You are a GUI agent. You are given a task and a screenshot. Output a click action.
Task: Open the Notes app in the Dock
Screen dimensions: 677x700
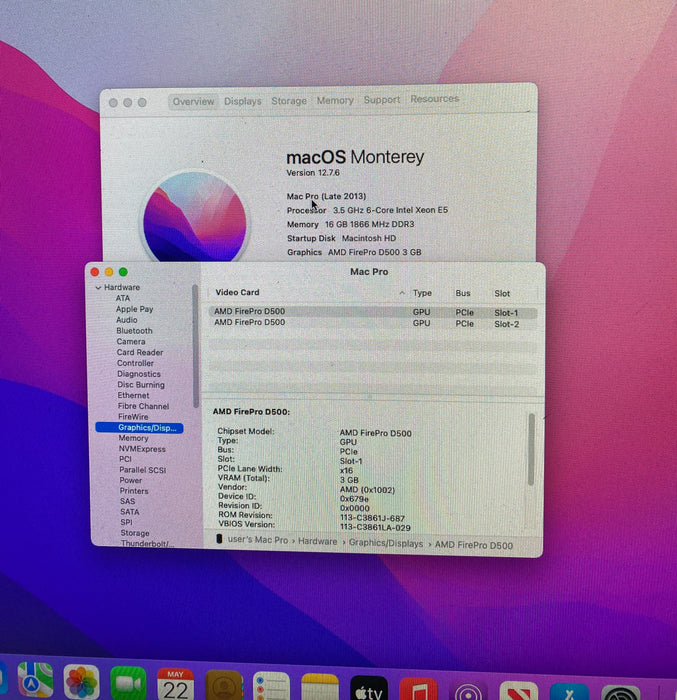(320, 688)
